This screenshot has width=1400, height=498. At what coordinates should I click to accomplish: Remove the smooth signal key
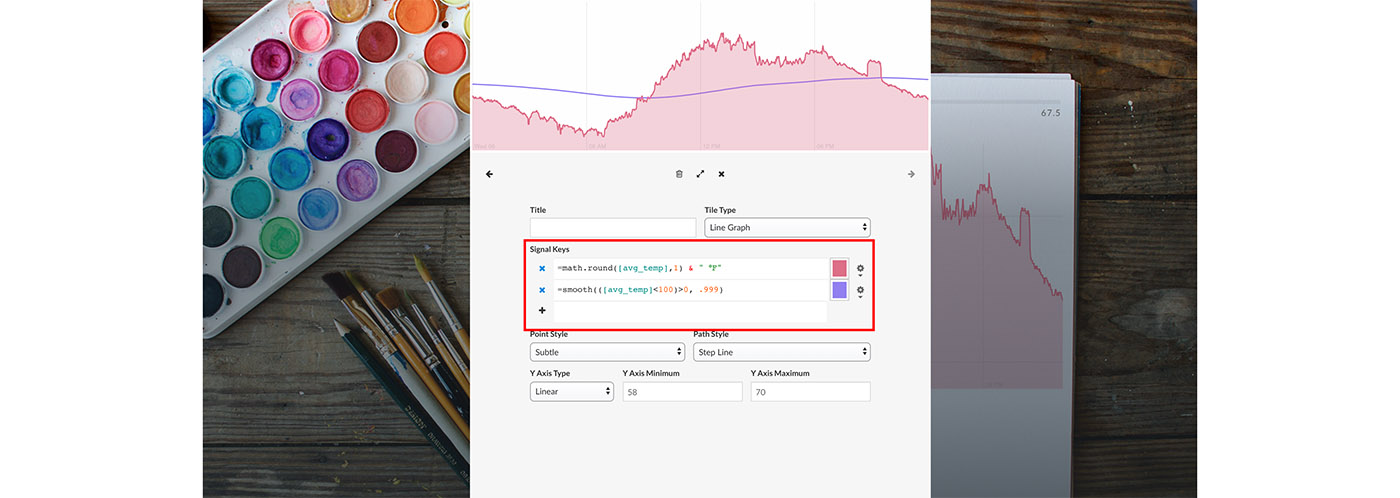coord(542,290)
